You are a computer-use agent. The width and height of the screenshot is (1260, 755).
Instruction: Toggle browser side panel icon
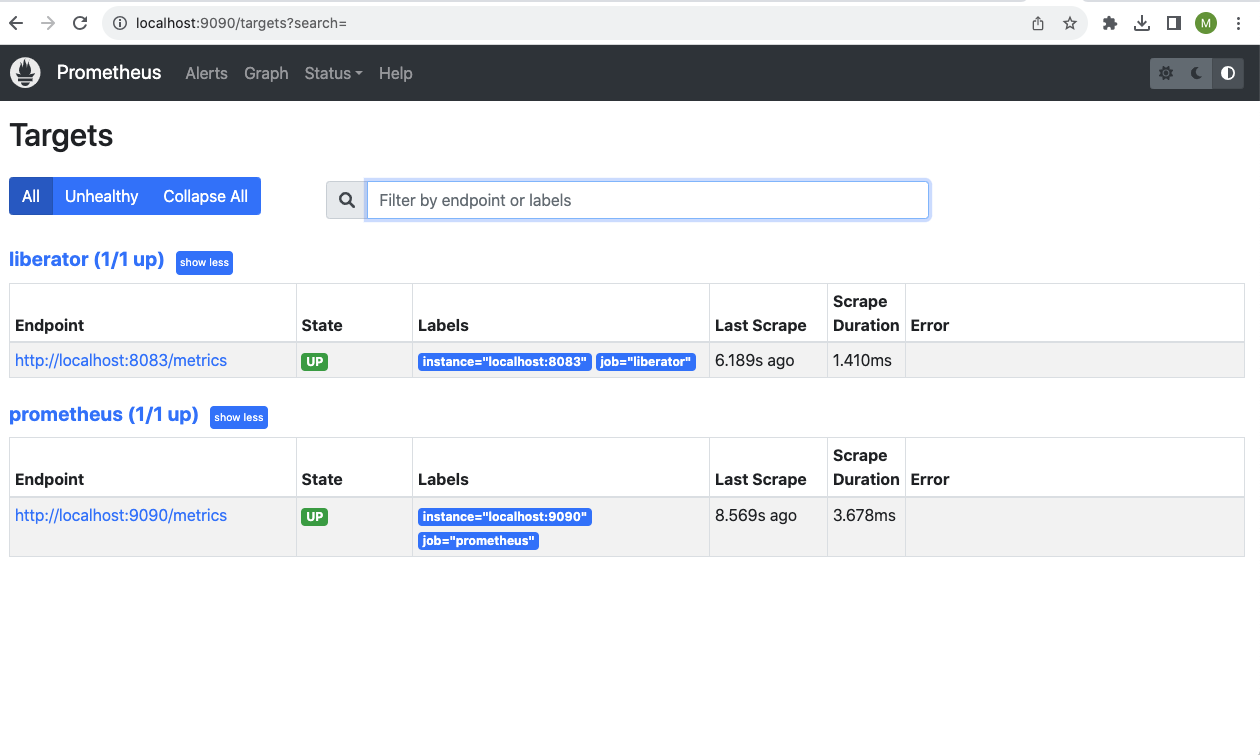pos(1174,23)
